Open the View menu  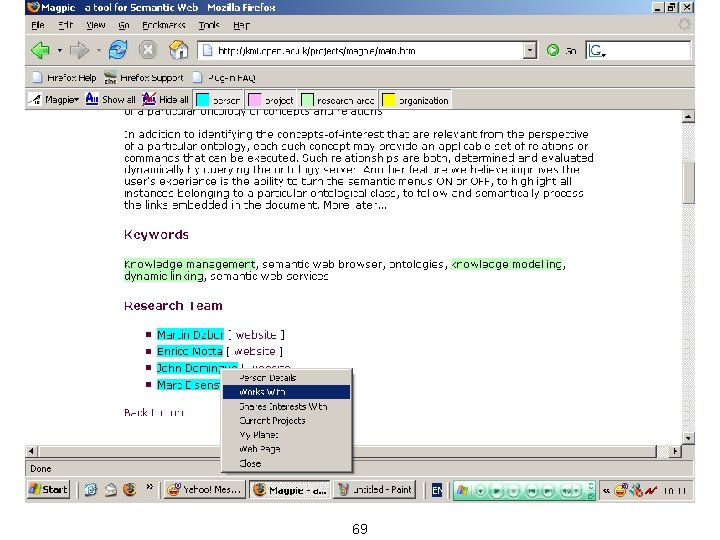pyautogui.click(x=96, y=25)
